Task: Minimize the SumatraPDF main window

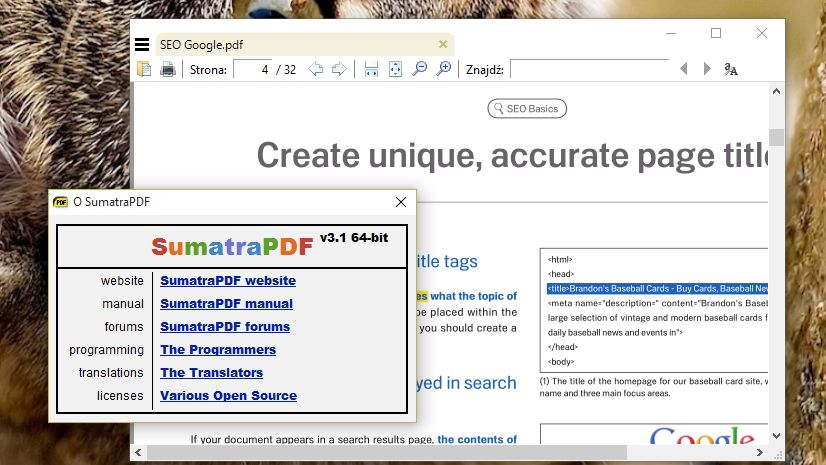Action: (671, 33)
